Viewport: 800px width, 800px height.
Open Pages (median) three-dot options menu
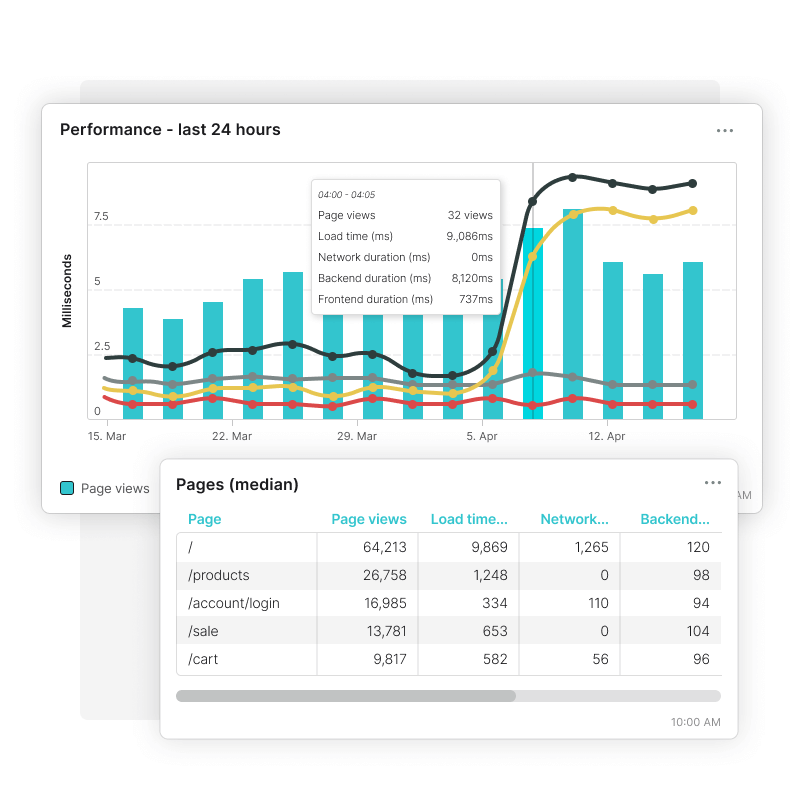click(x=712, y=483)
